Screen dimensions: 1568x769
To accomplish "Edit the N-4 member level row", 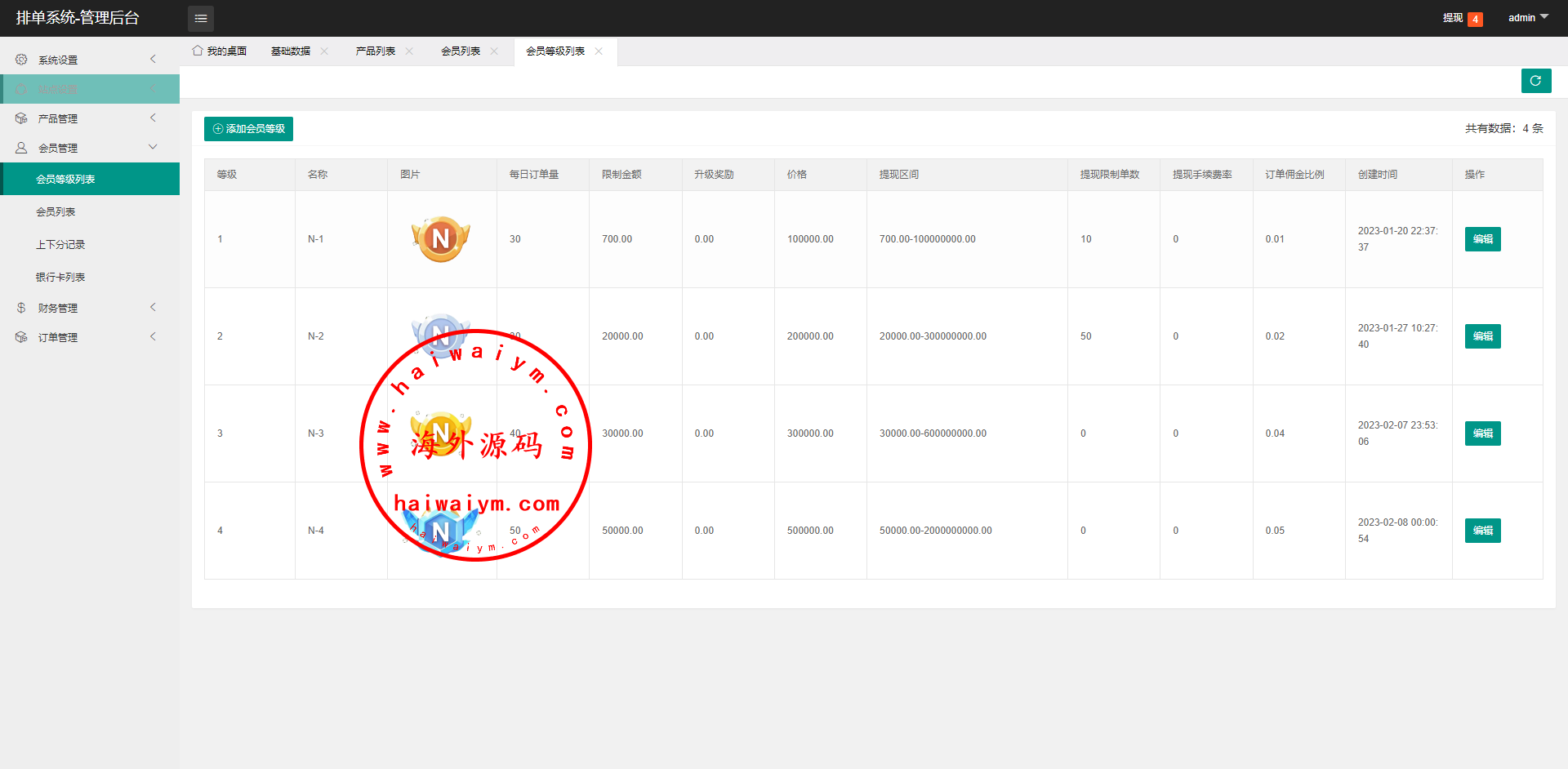I will [1482, 531].
